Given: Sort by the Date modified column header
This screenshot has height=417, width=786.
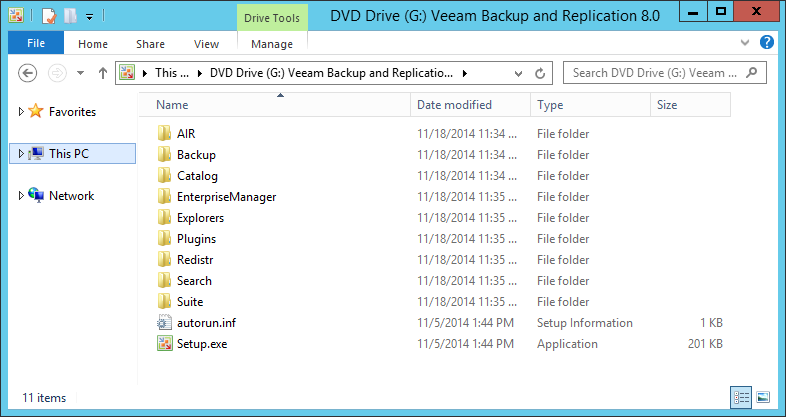Looking at the screenshot, I should [x=470, y=105].
